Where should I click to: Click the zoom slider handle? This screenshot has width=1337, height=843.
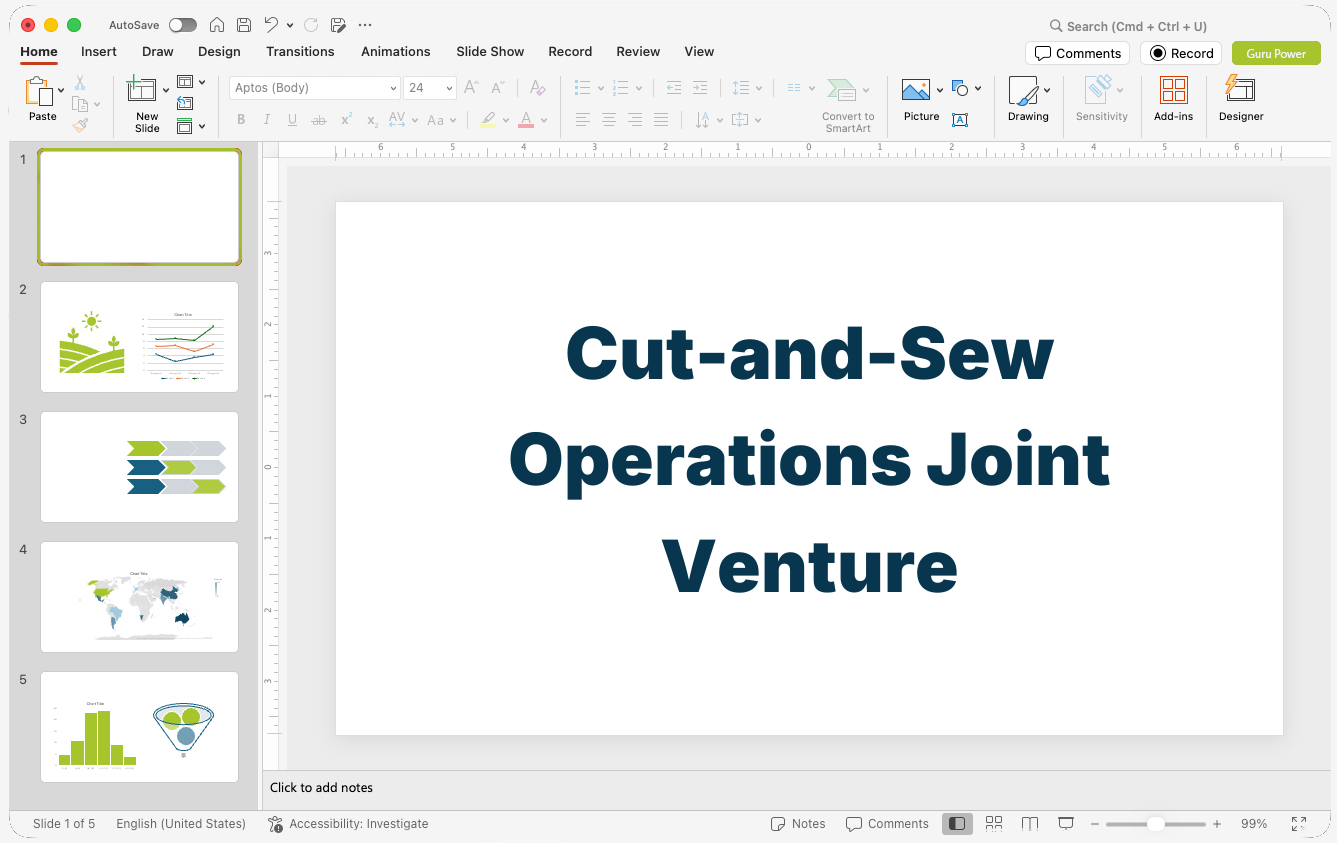[1155, 824]
